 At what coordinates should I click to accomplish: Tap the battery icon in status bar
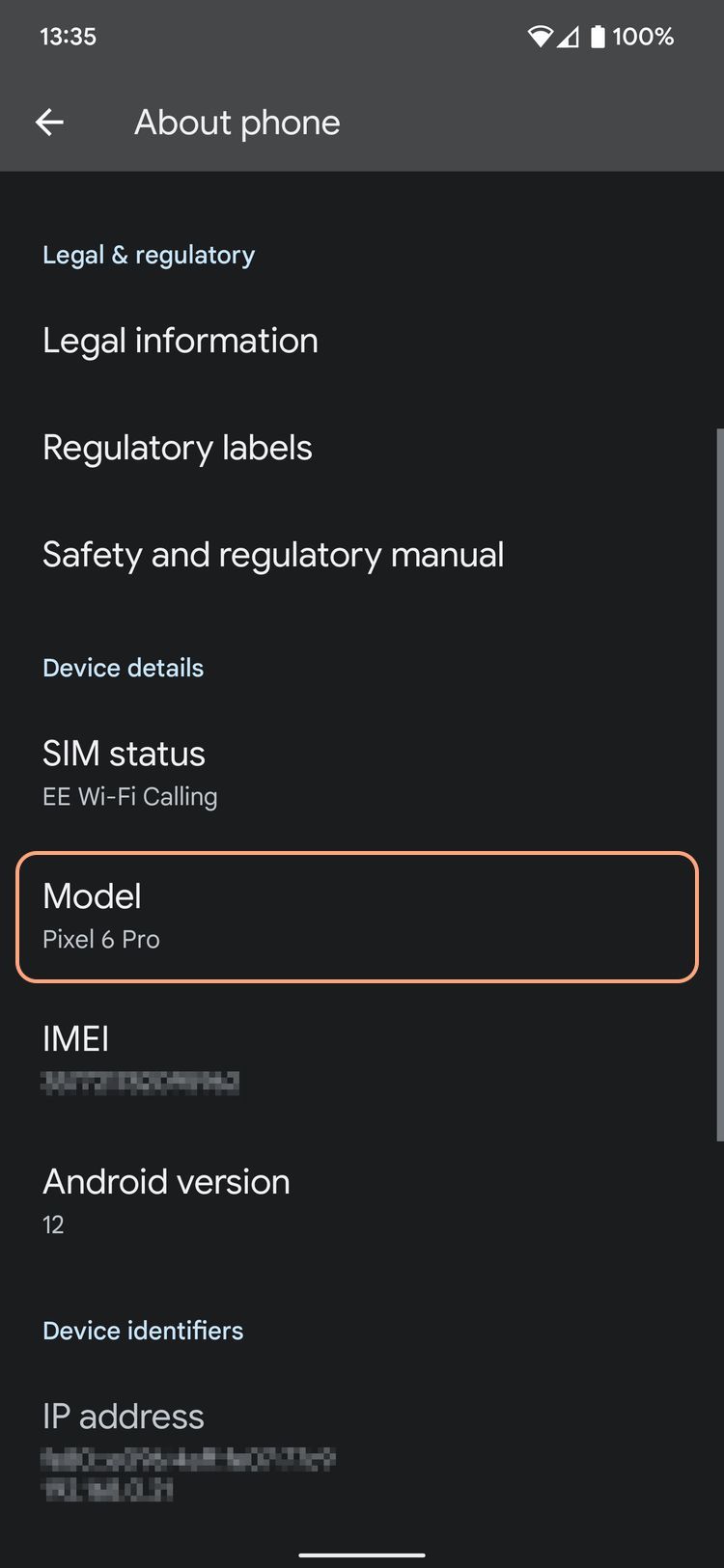tap(598, 37)
